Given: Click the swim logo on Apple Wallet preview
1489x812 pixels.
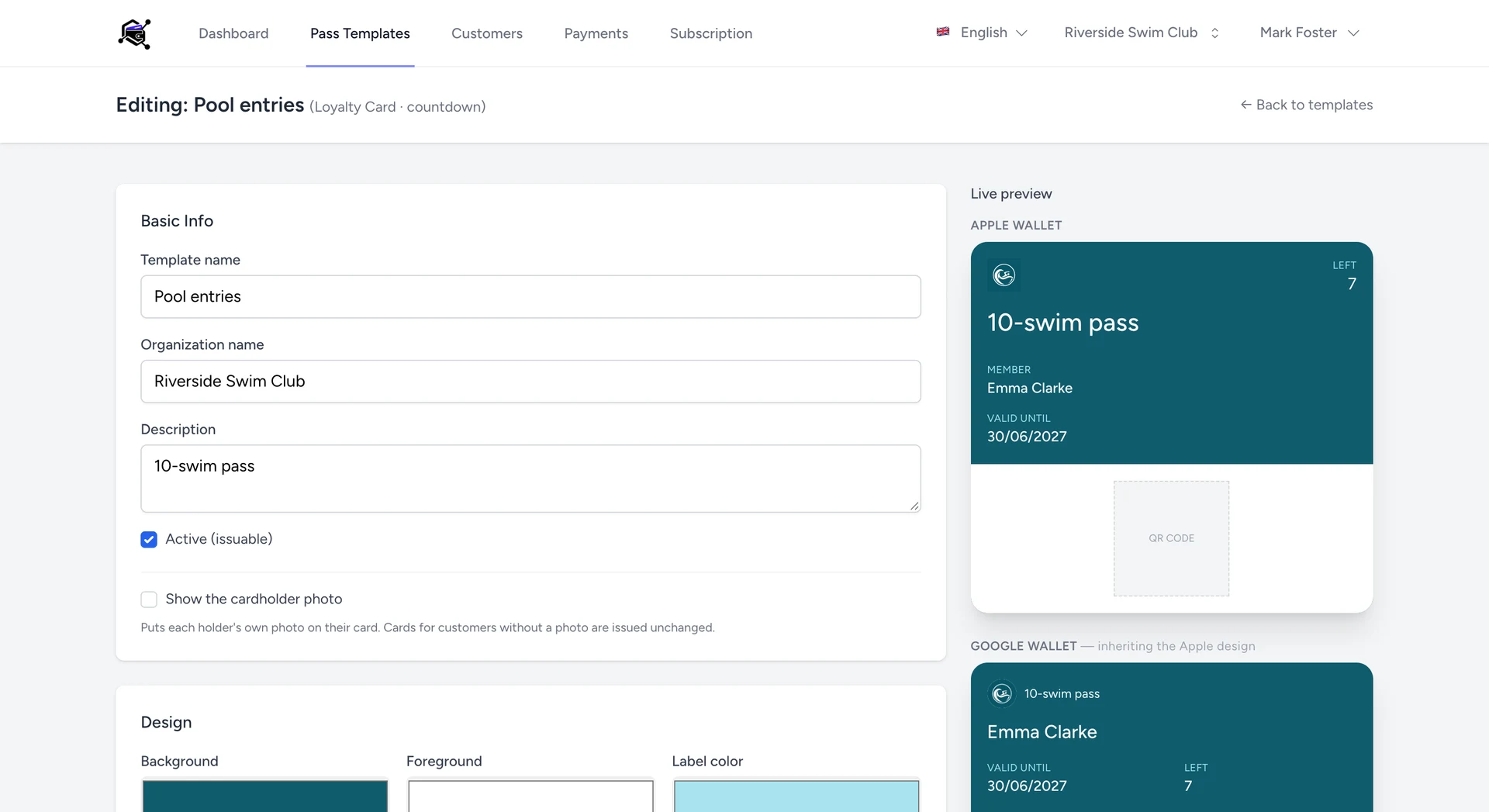Looking at the screenshot, I should (1004, 275).
